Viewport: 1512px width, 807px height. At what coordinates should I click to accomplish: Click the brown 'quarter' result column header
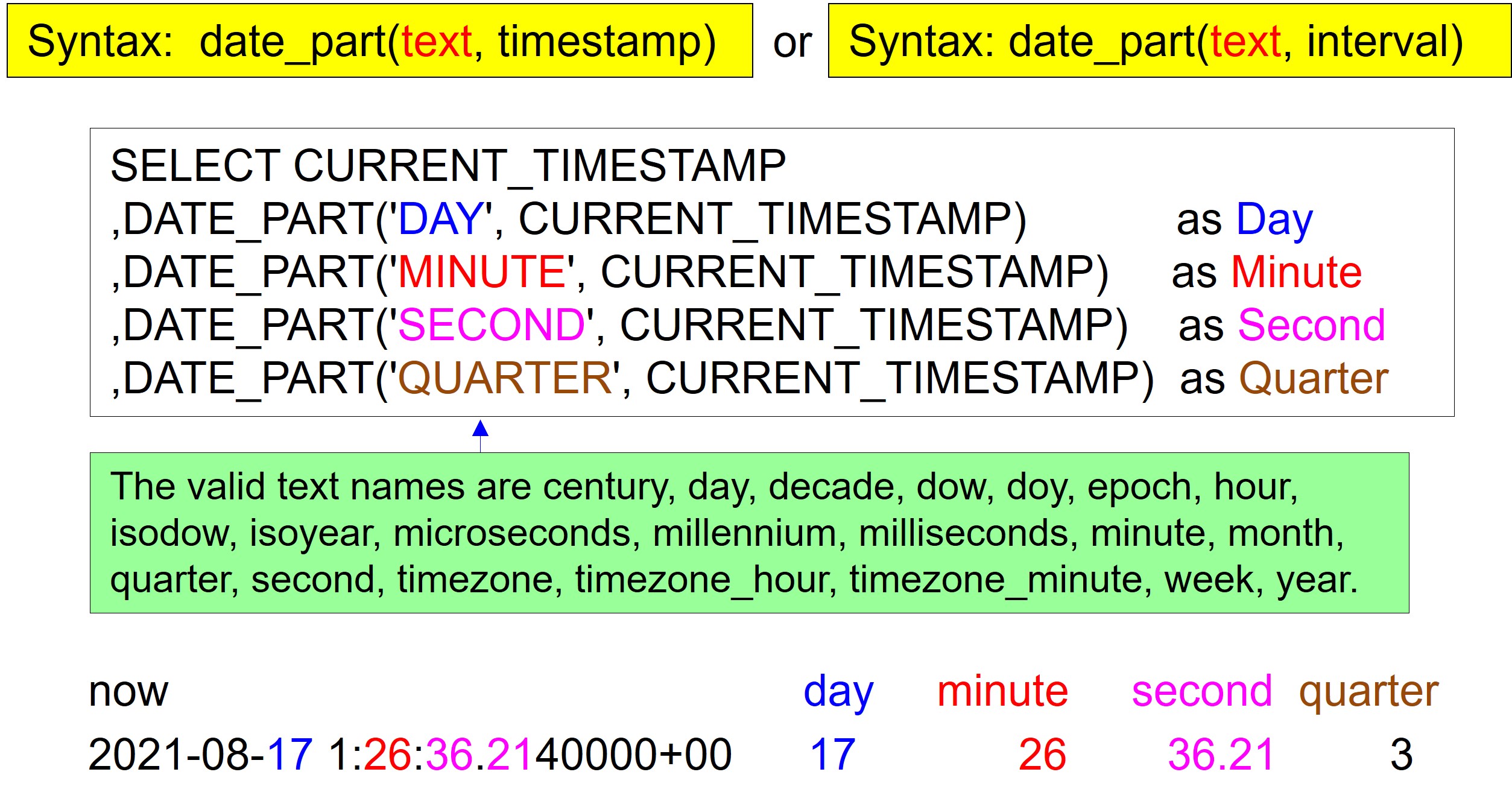coord(1368,692)
